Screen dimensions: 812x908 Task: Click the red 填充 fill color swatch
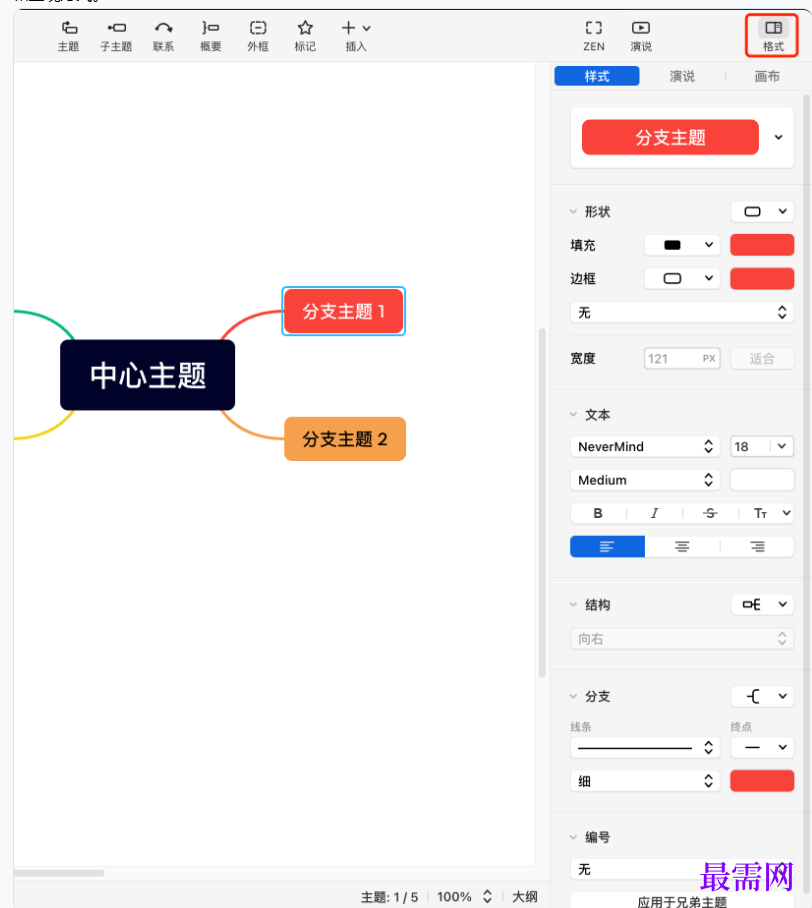(762, 245)
